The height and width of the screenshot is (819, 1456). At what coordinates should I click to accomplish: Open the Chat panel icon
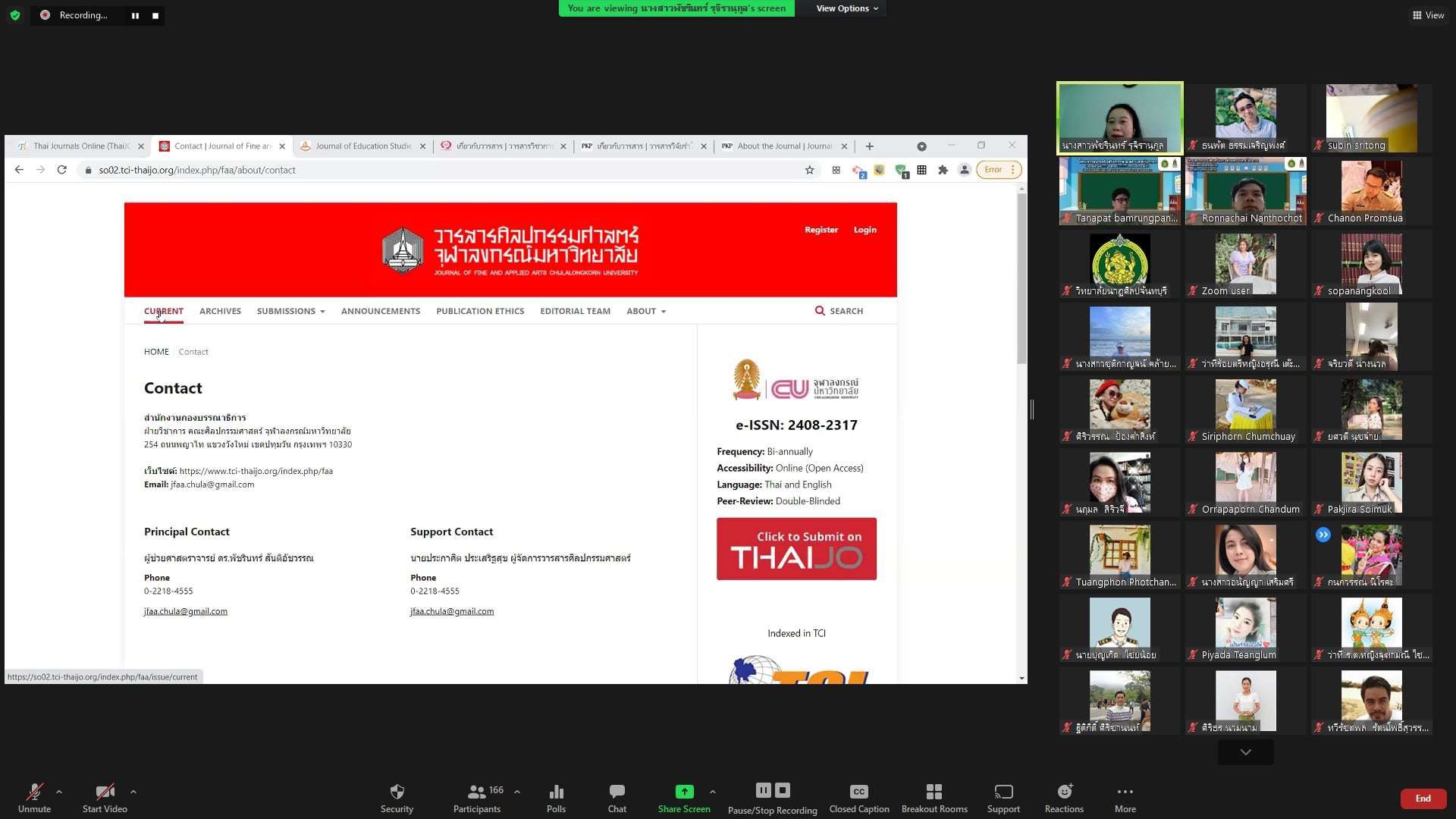(617, 792)
